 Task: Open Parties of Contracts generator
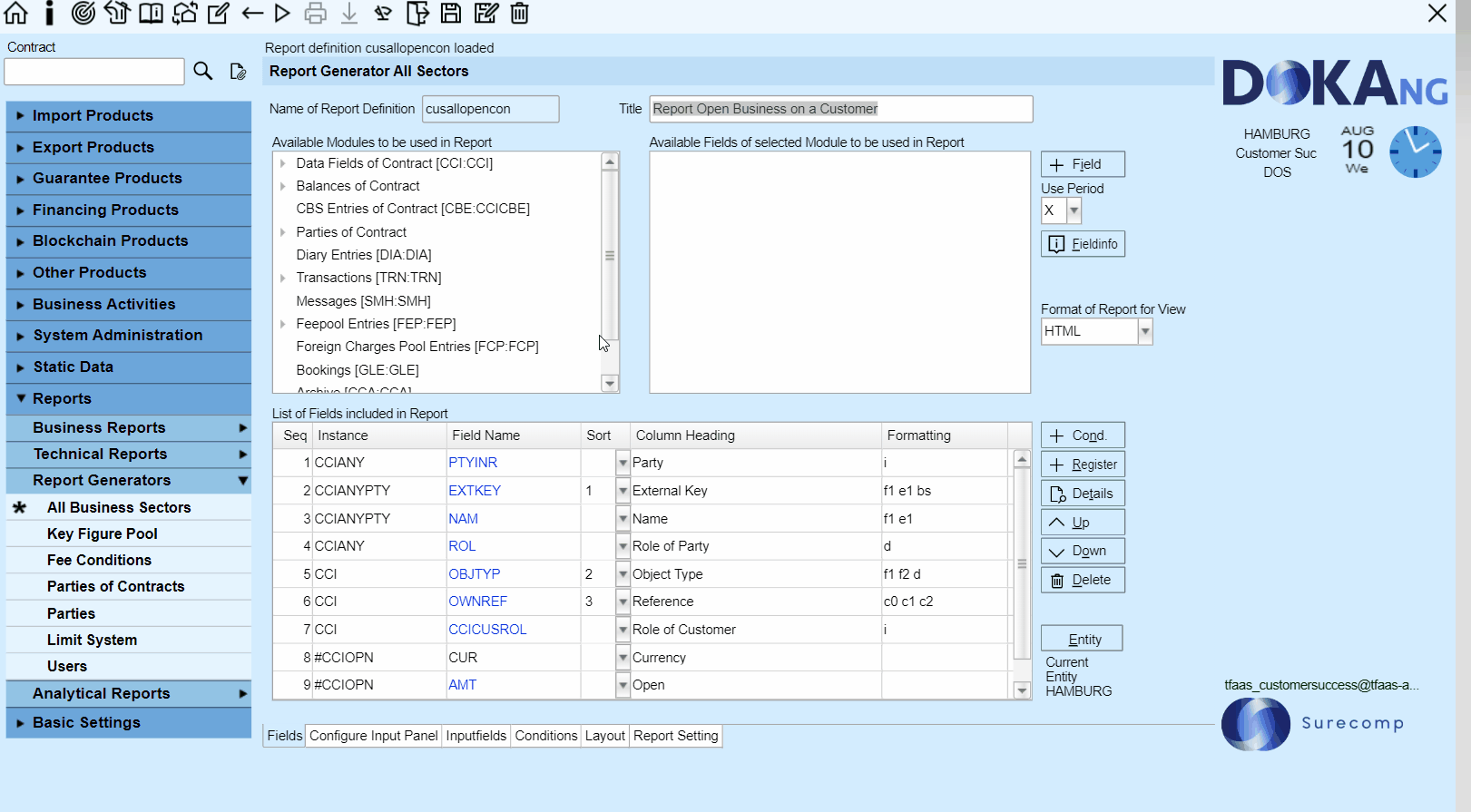point(129,586)
